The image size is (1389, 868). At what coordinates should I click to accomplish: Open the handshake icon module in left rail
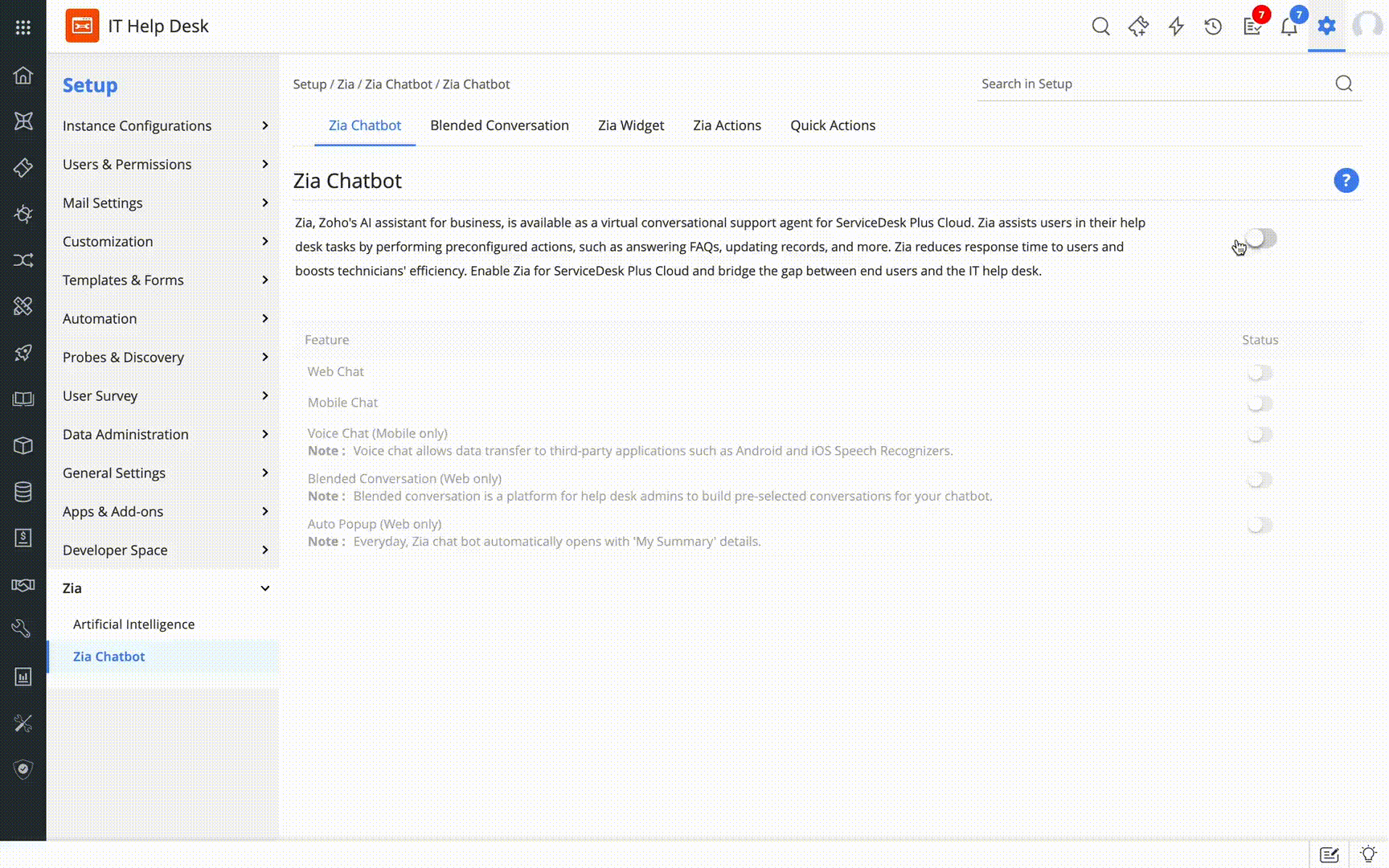click(23, 584)
